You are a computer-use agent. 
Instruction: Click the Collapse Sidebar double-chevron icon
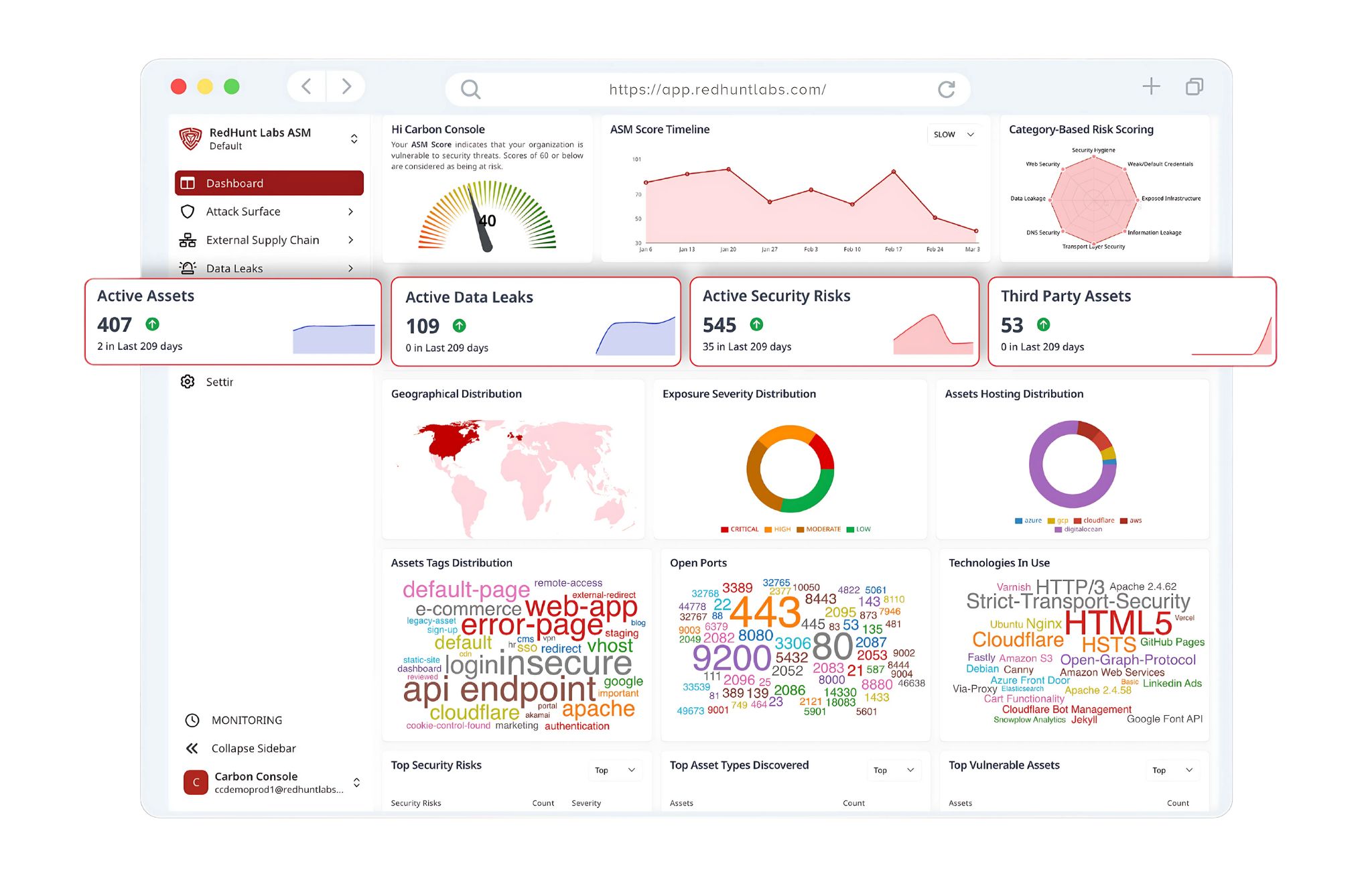pyautogui.click(x=192, y=748)
